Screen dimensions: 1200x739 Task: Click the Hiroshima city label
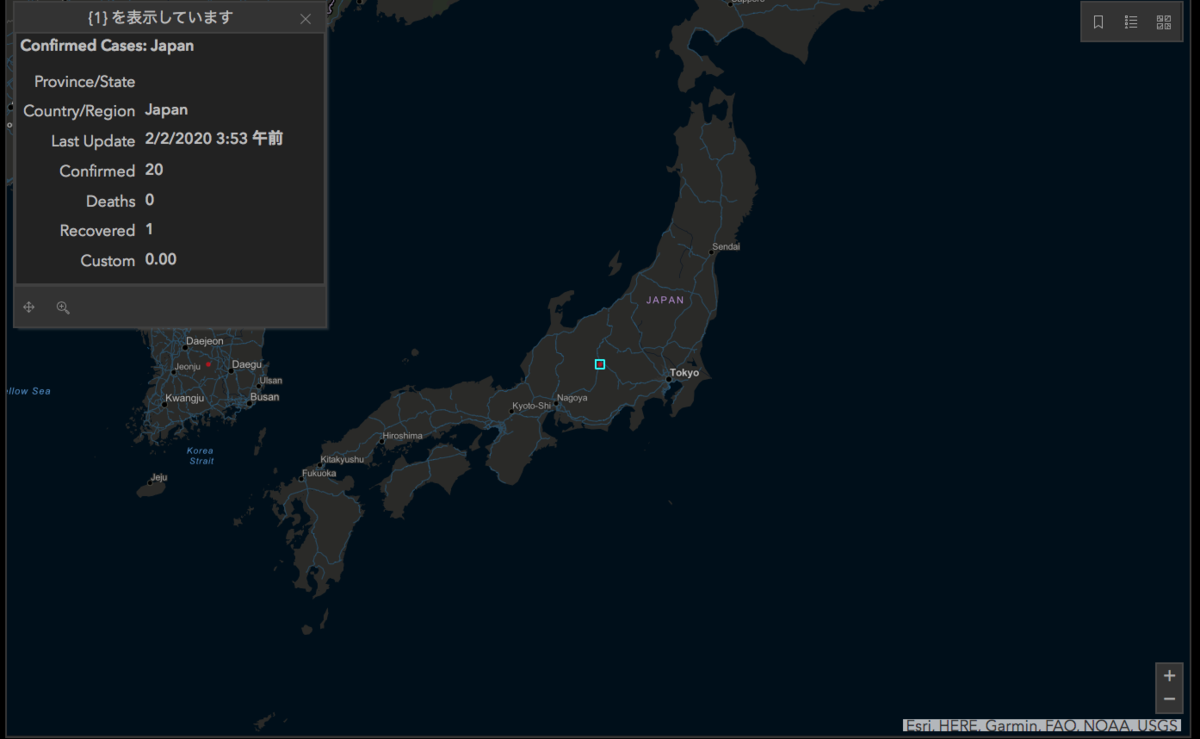[x=402, y=436]
